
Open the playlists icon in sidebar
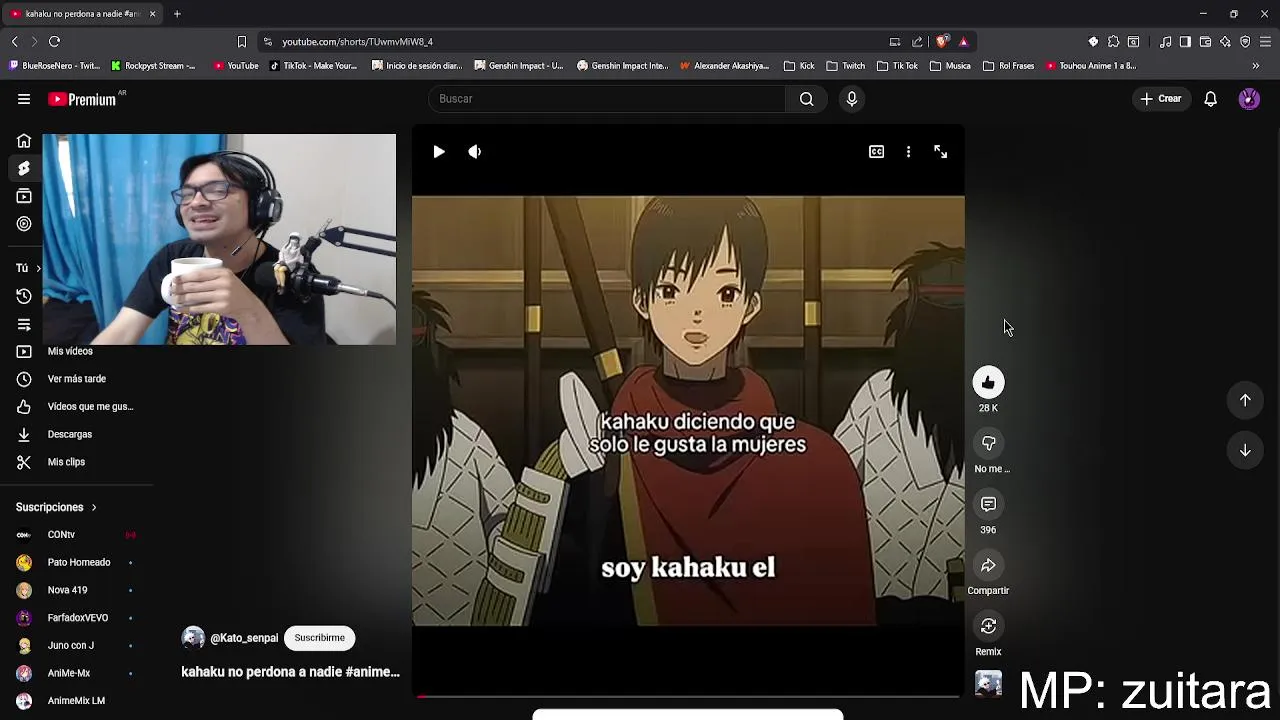pos(24,324)
